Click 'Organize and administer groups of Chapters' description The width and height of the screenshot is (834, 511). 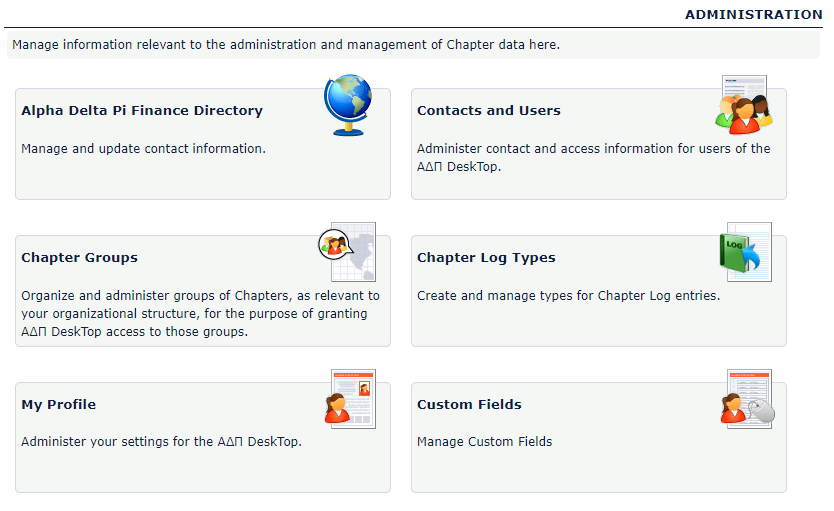pos(201,314)
